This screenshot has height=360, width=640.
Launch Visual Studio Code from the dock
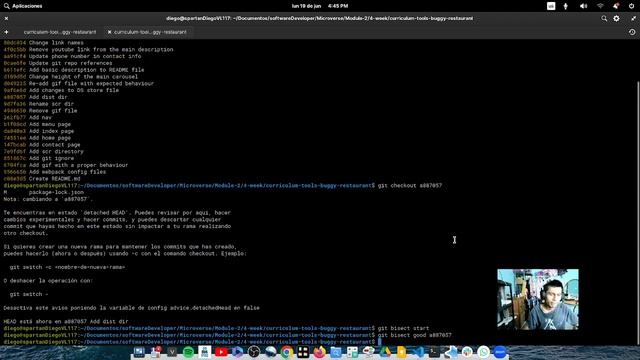pyautogui.click(x=418, y=352)
